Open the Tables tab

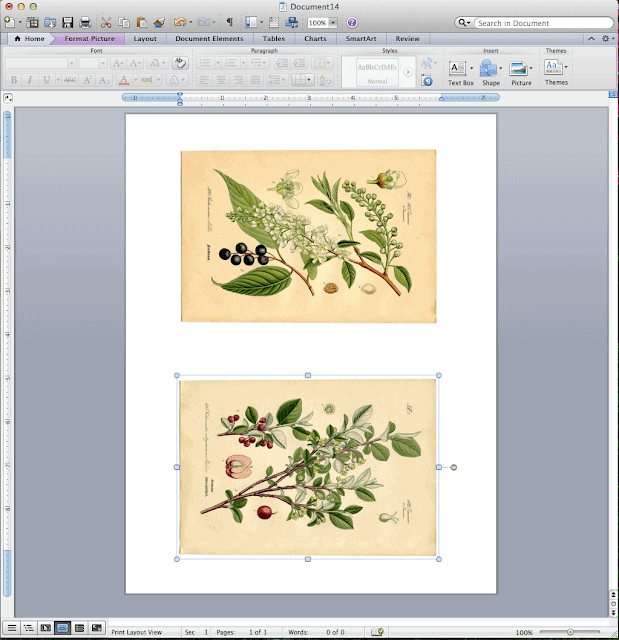(x=274, y=39)
